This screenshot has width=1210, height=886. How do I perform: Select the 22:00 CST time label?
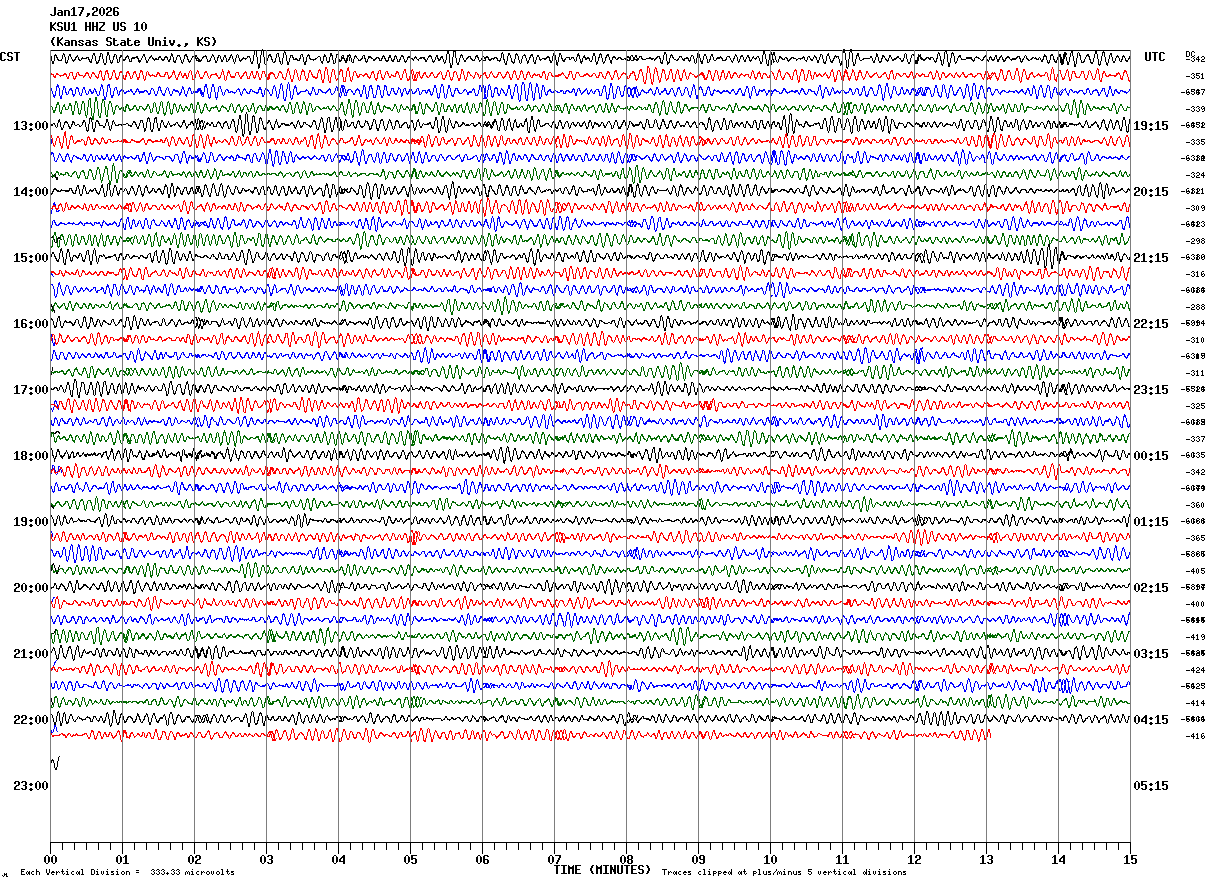[x=31, y=720]
